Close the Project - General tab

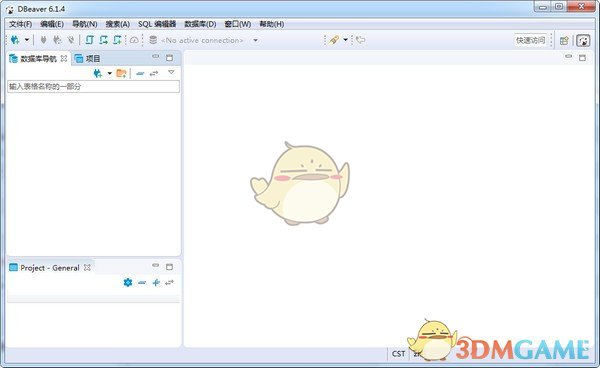[x=87, y=268]
